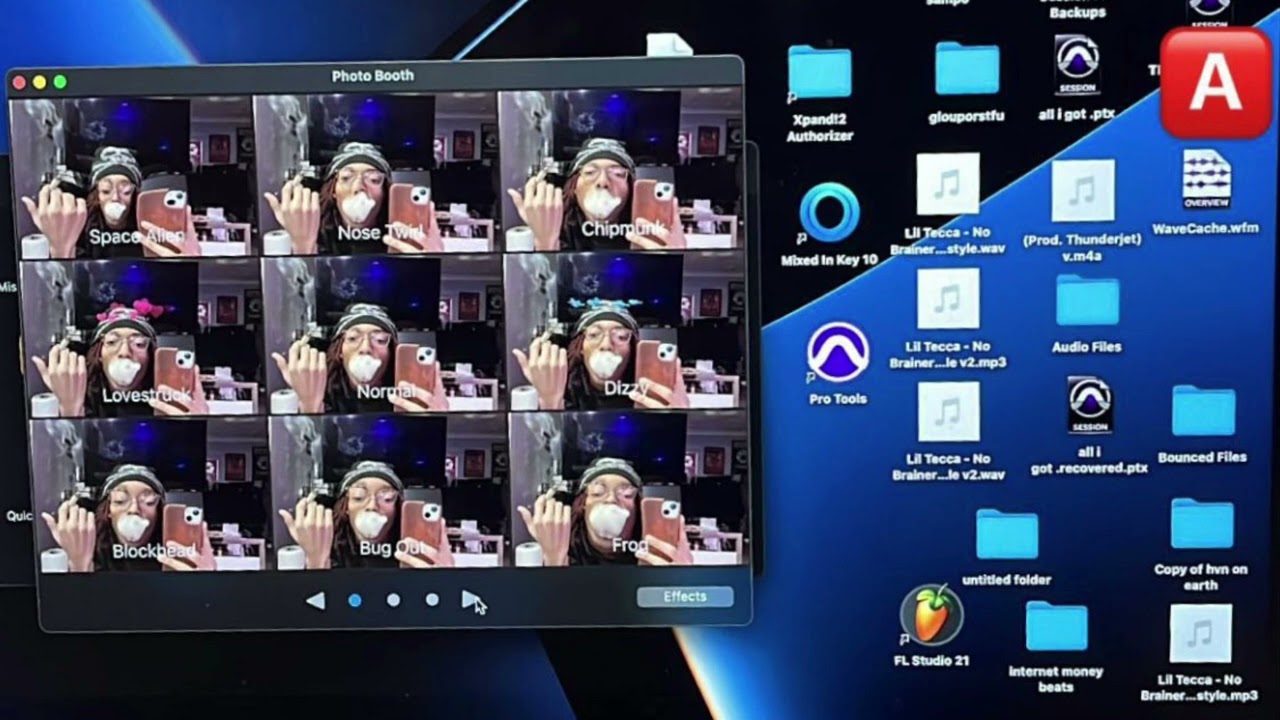This screenshot has width=1280, height=720.
Task: Go to previous effects page arrow
Action: pyautogui.click(x=315, y=600)
